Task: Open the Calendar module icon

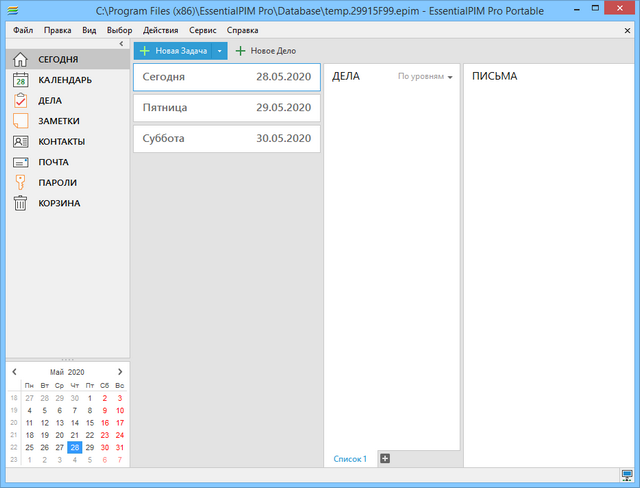Action: click(x=20, y=80)
